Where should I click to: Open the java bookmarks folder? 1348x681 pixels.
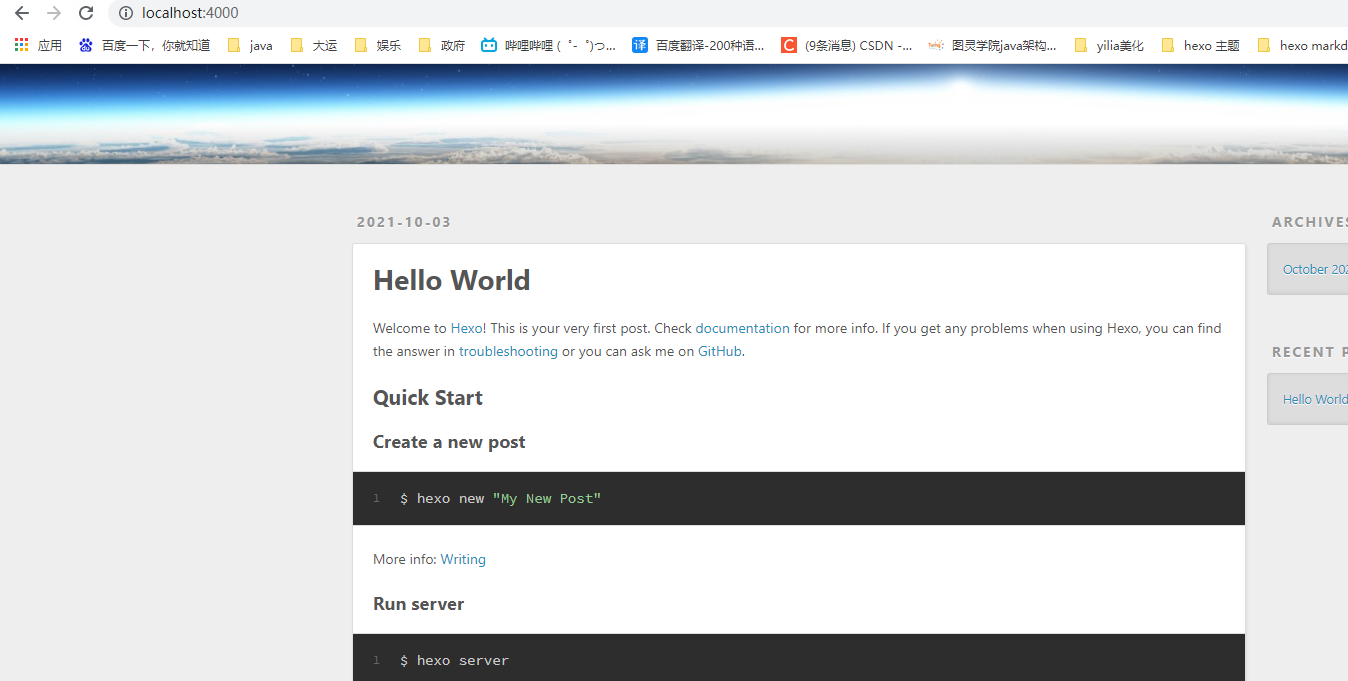(x=250, y=45)
